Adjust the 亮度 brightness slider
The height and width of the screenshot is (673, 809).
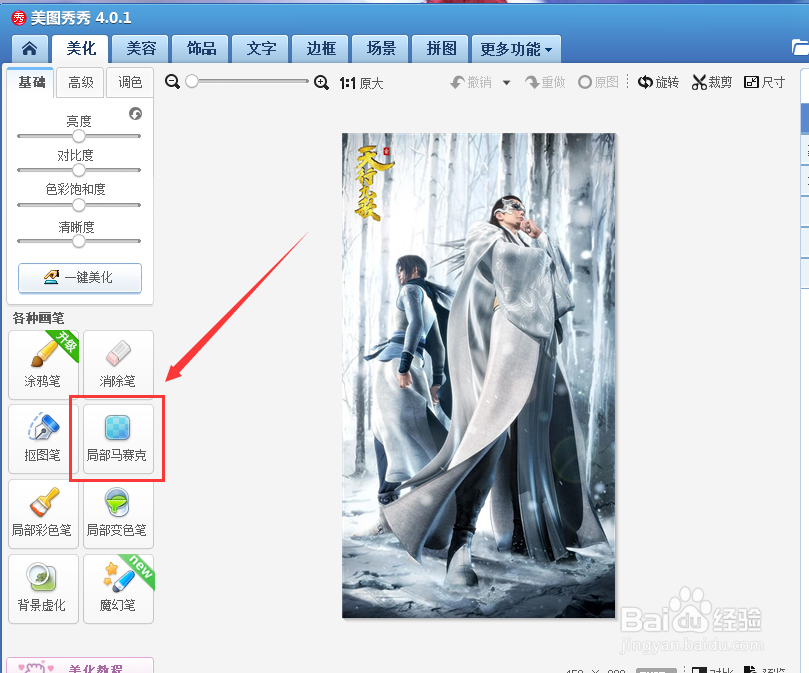coord(78,136)
